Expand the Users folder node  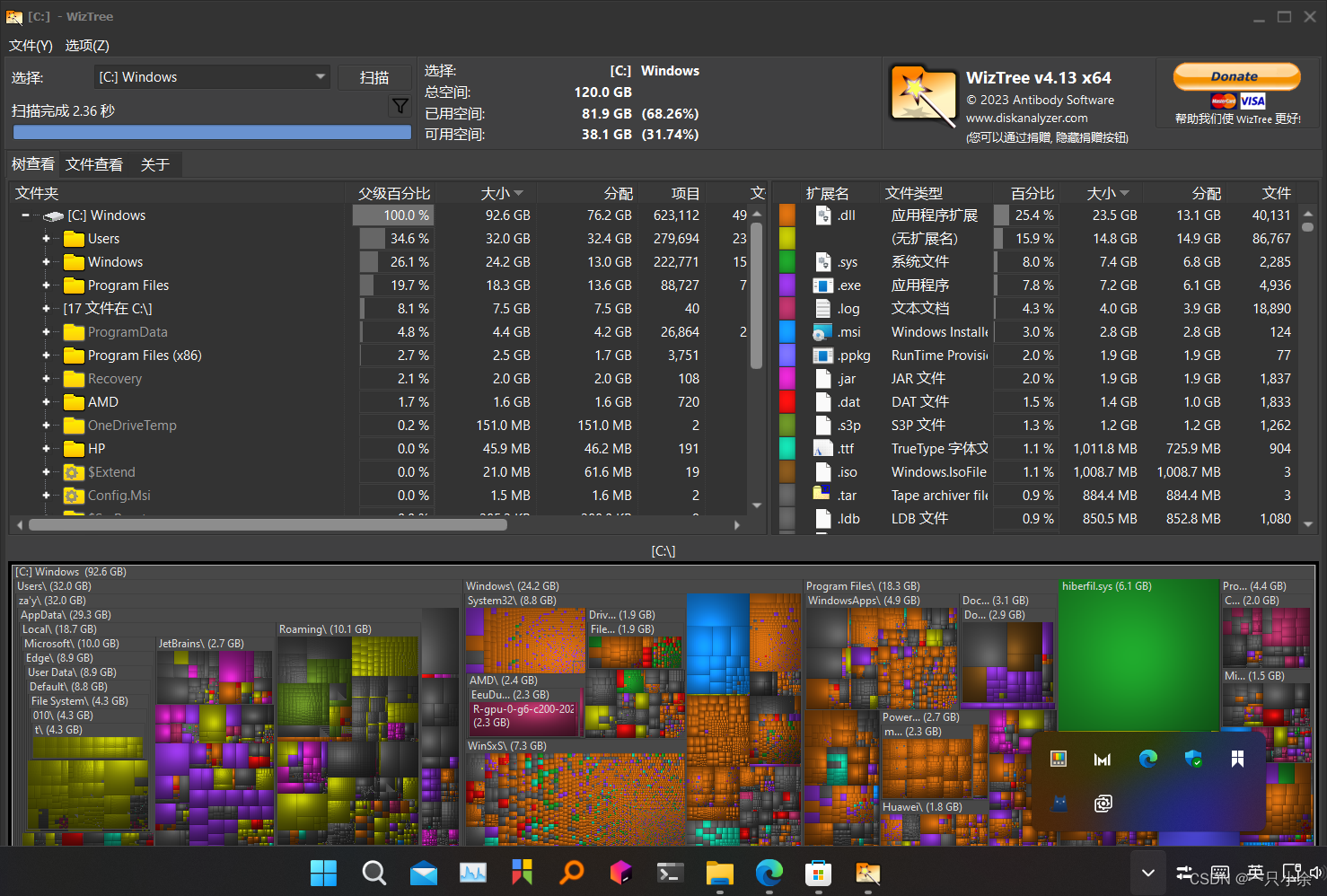pos(46,239)
